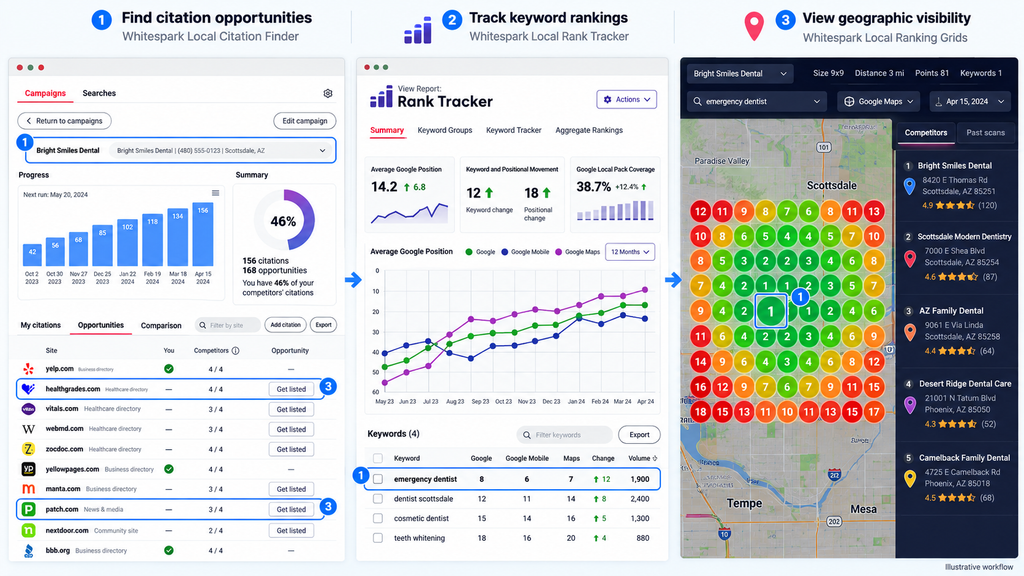Click the 42 bar for Oct 2 2023

click(32, 255)
